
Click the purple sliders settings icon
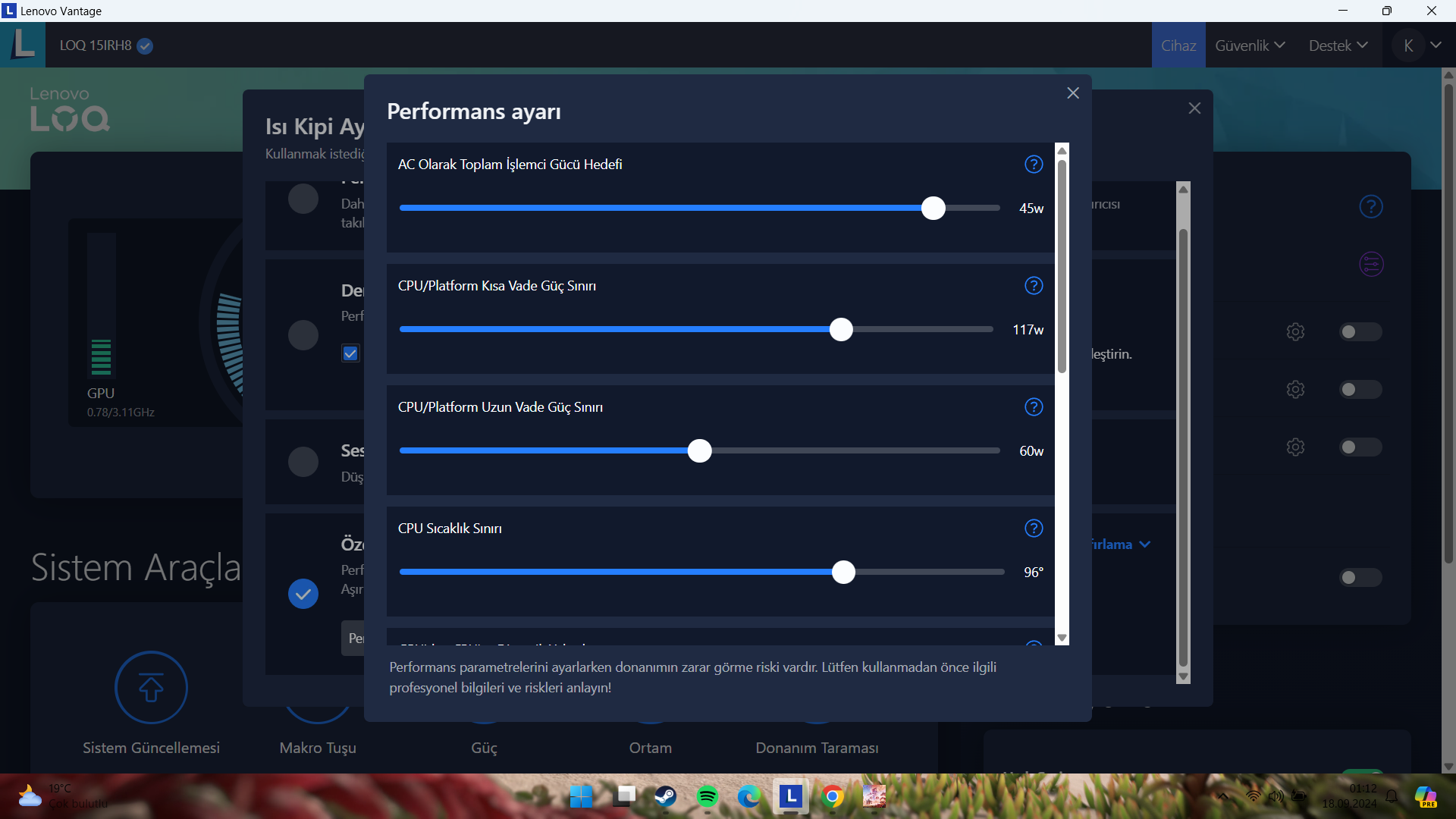click(x=1371, y=265)
